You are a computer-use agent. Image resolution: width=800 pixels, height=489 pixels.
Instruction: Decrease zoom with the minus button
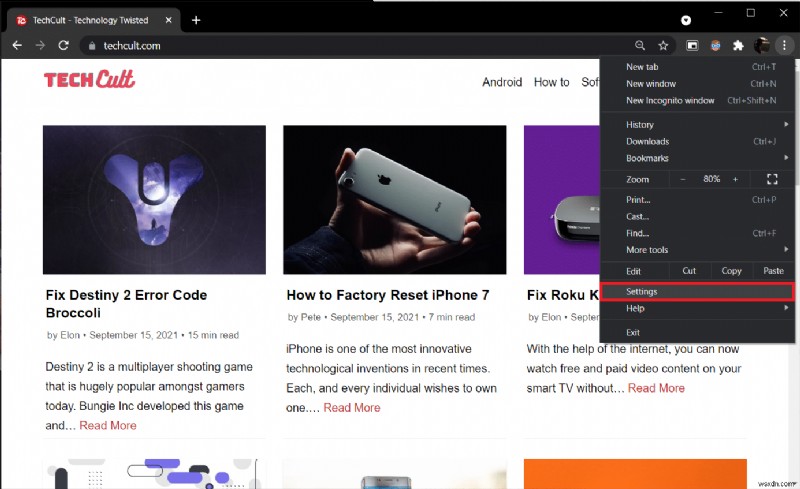(683, 179)
